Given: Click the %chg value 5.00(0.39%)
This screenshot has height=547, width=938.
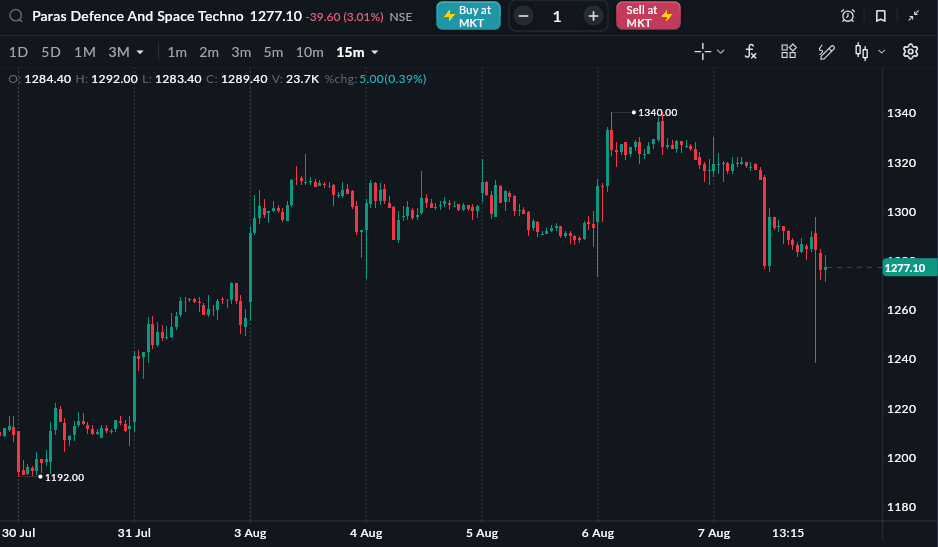Looking at the screenshot, I should (392, 79).
